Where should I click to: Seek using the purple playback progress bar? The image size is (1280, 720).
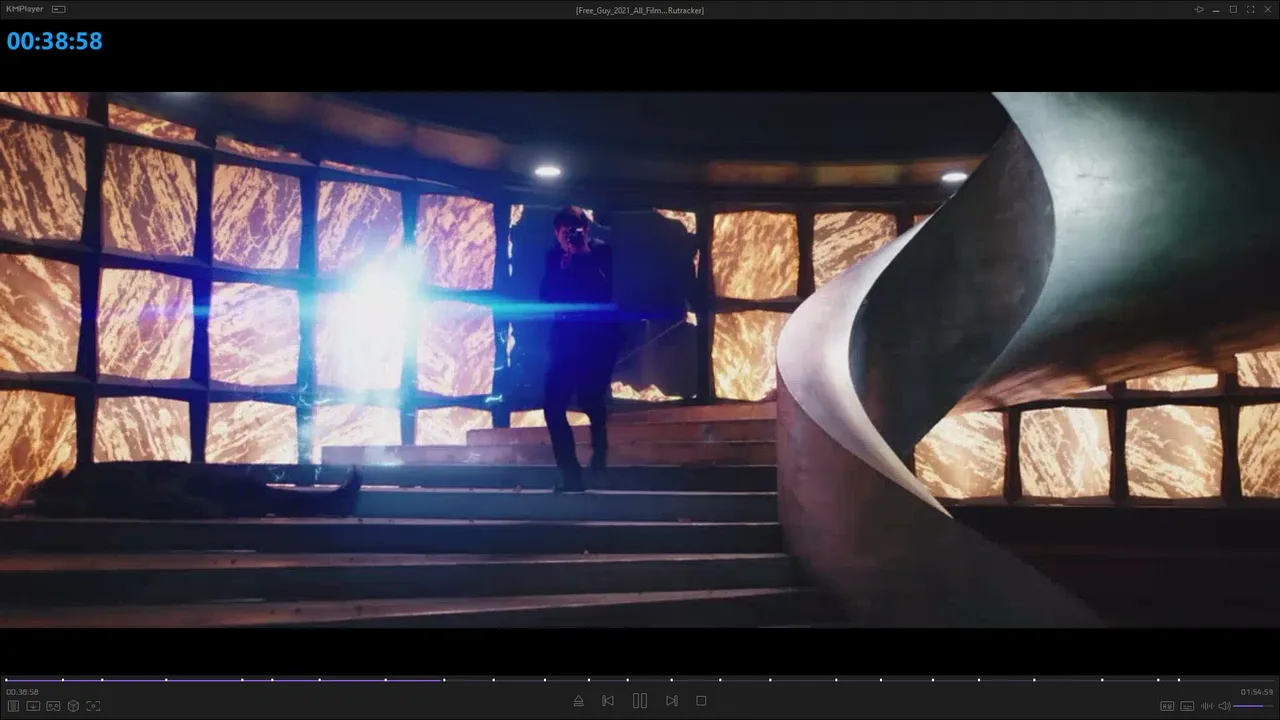(640, 680)
